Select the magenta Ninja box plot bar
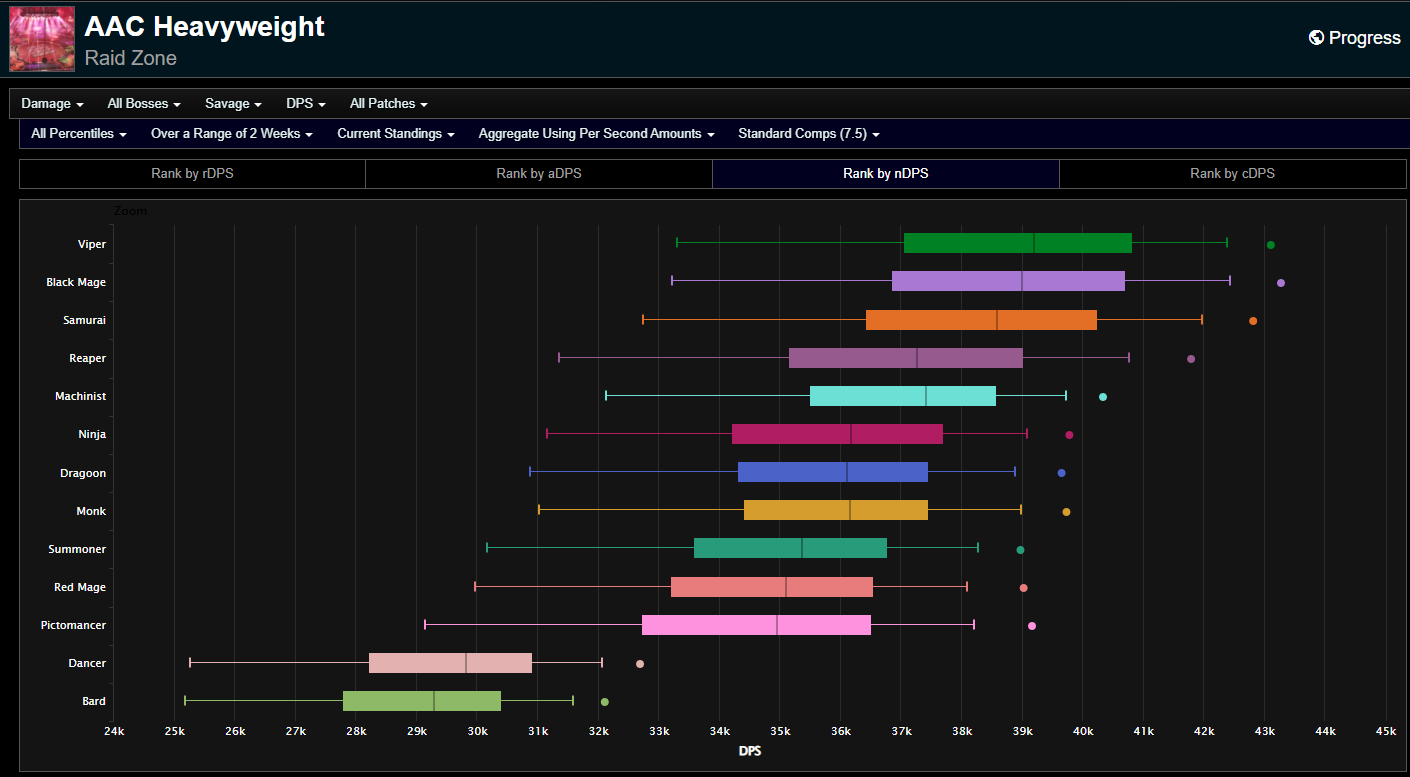 point(837,434)
